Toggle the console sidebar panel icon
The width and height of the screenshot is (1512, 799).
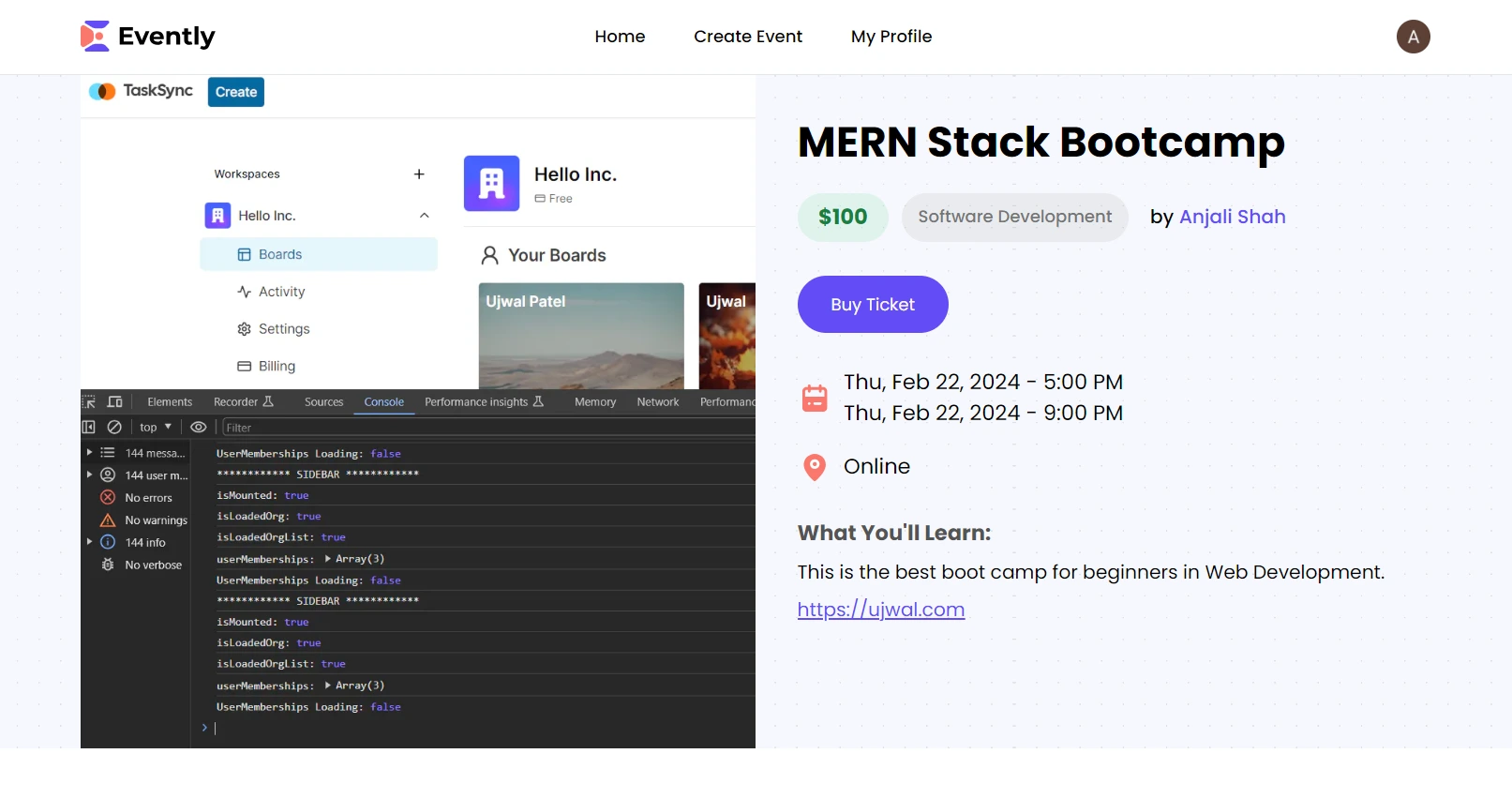pyautogui.click(x=89, y=428)
